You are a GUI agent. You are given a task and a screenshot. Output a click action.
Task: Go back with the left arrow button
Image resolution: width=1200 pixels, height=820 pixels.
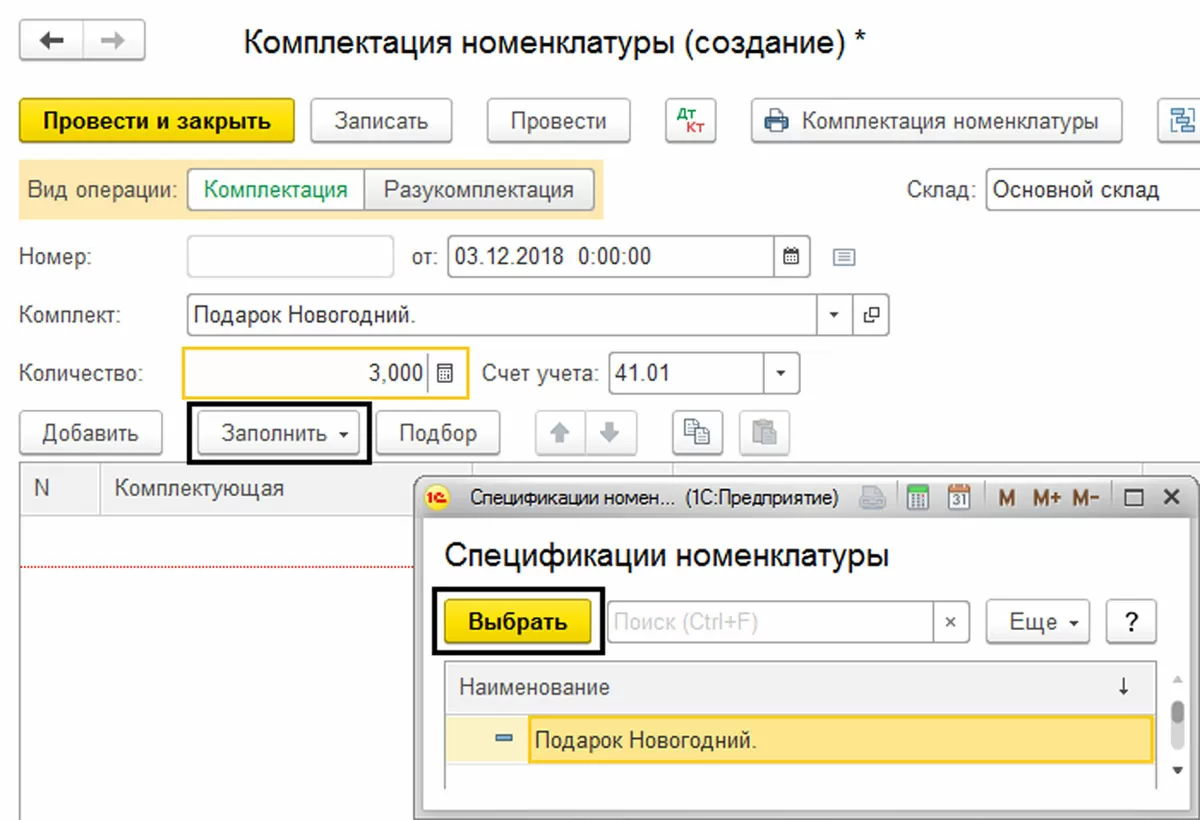[51, 41]
